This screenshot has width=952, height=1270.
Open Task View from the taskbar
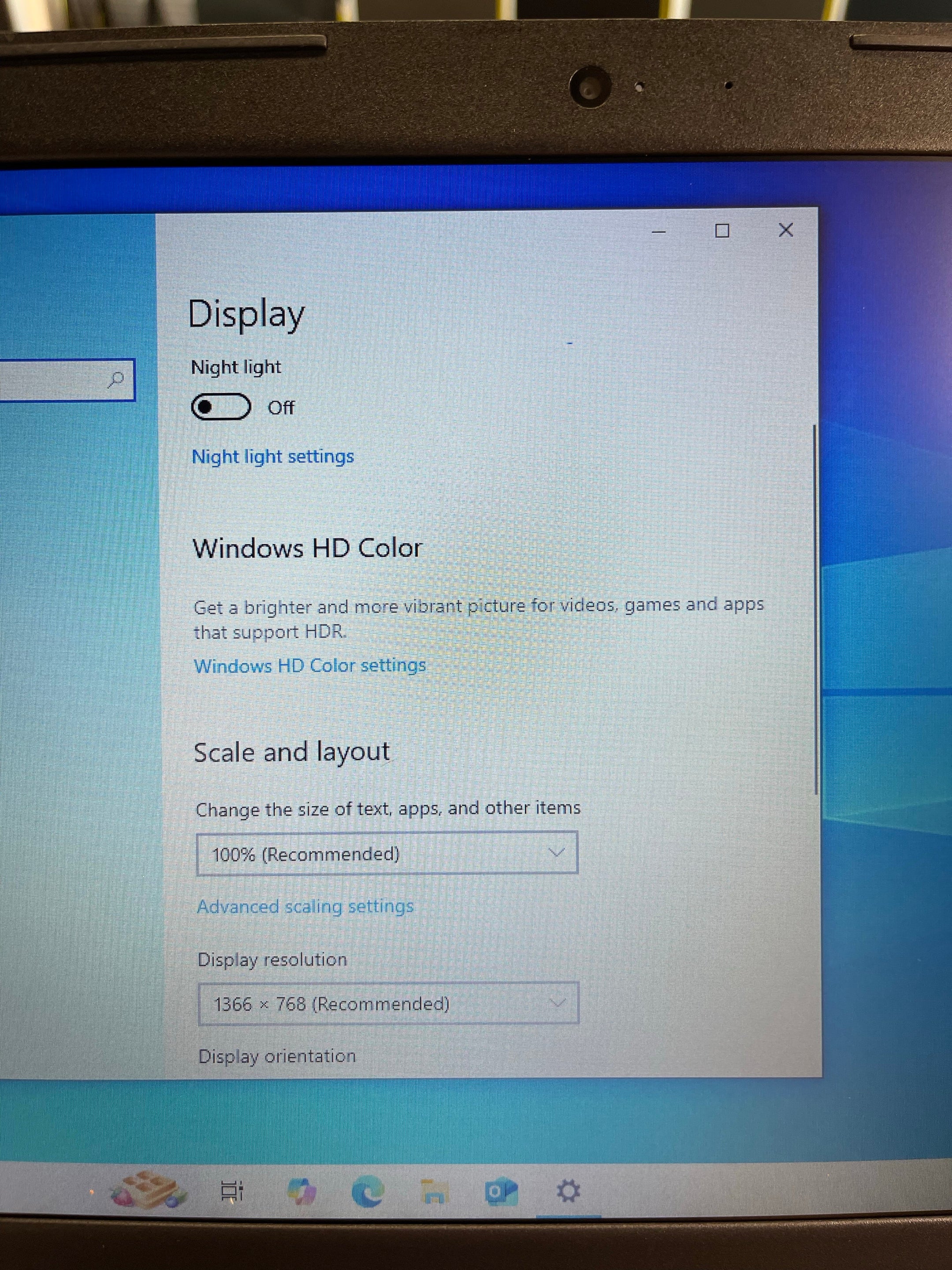pyautogui.click(x=232, y=1191)
